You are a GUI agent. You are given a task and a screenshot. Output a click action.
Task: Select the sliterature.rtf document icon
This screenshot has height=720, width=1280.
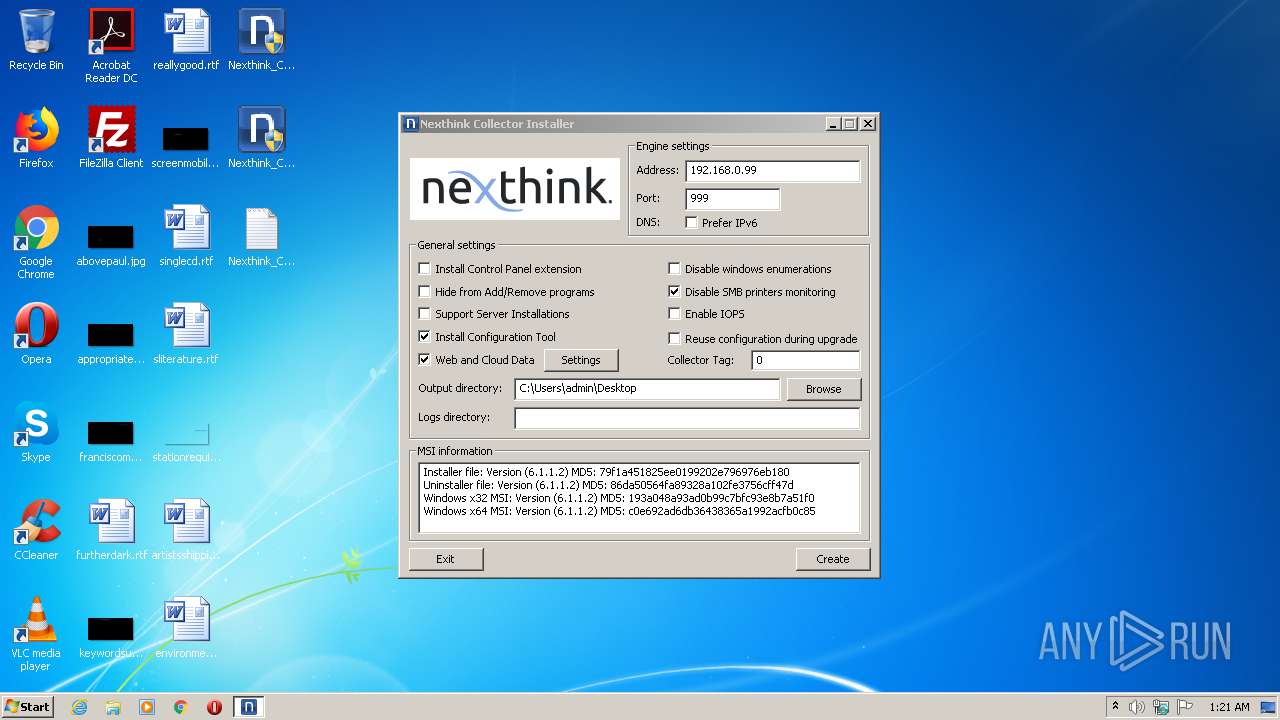coord(186,334)
